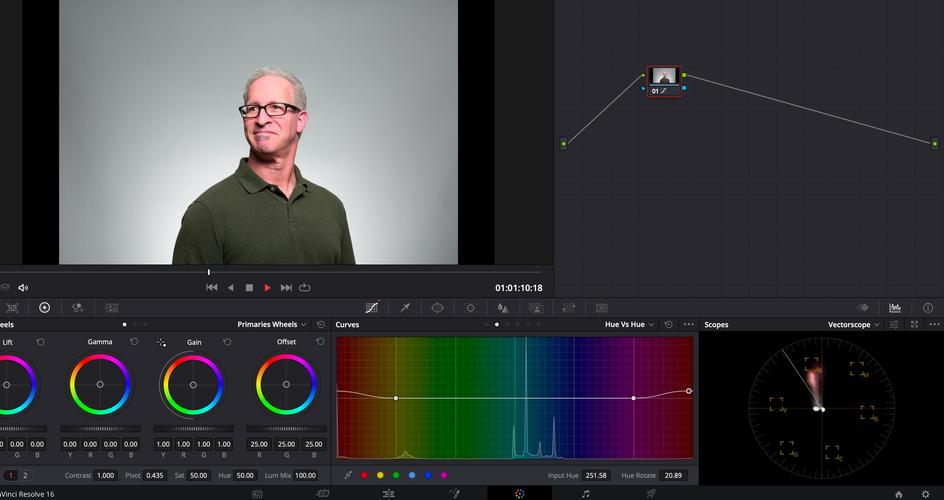Open the Blur palette droplet icon
The width and height of the screenshot is (944, 500).
[503, 307]
